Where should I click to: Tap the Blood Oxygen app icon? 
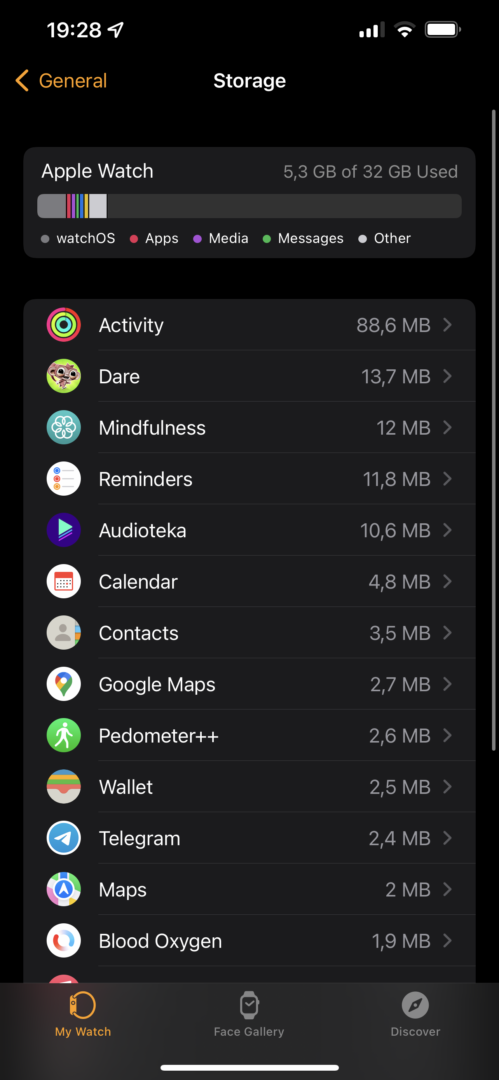point(63,940)
